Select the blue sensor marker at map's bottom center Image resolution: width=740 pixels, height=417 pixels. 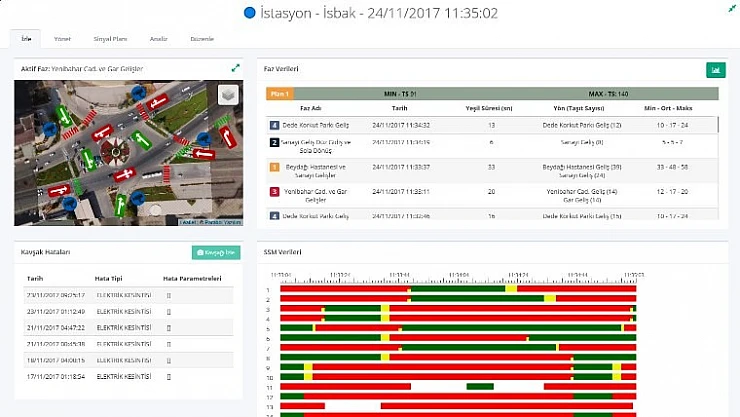(138, 198)
